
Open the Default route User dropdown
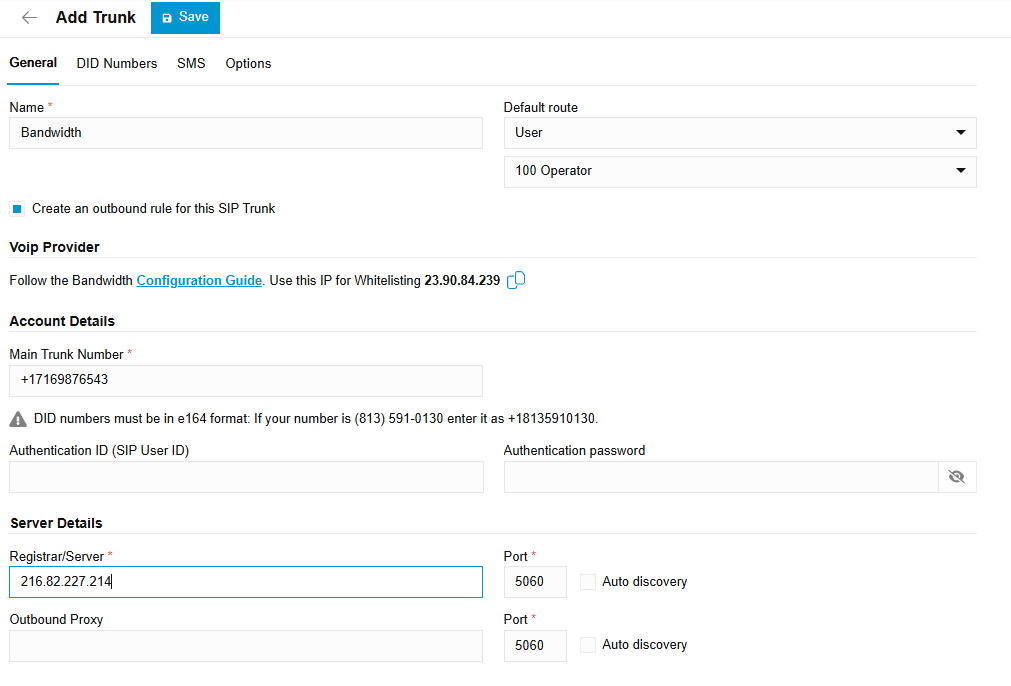tap(740, 133)
